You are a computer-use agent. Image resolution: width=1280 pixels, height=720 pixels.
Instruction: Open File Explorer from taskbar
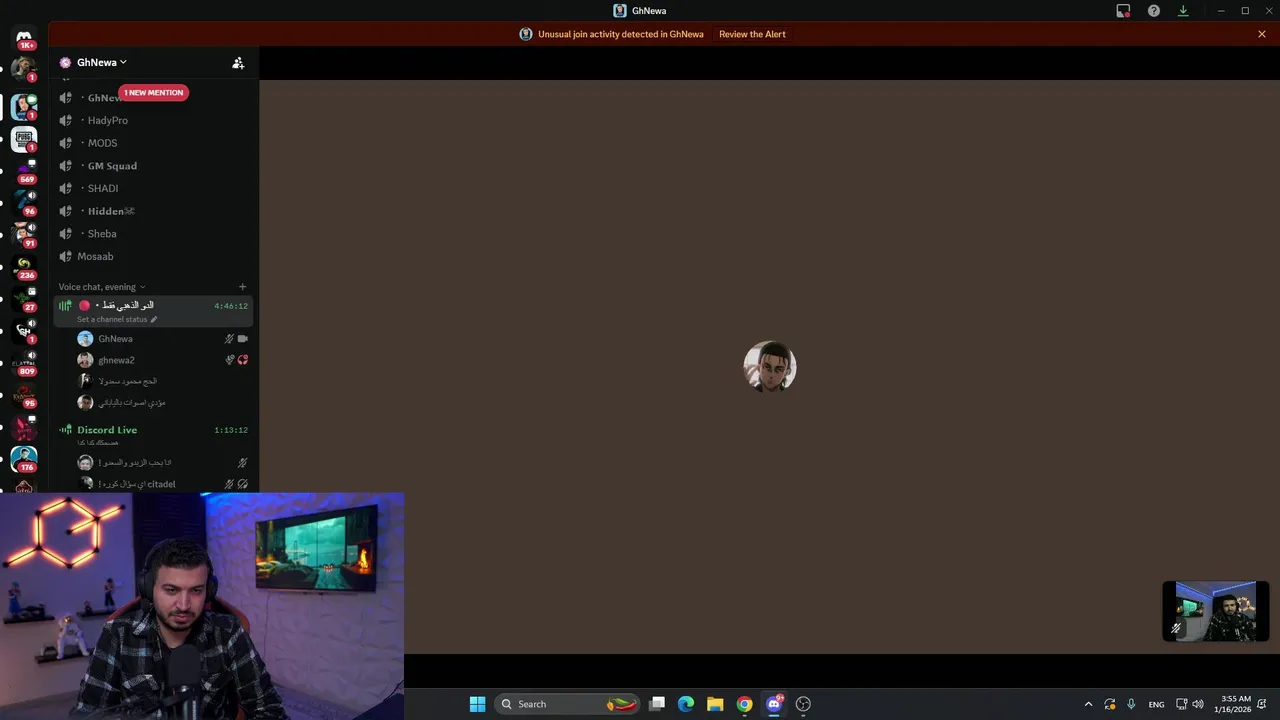click(x=715, y=704)
